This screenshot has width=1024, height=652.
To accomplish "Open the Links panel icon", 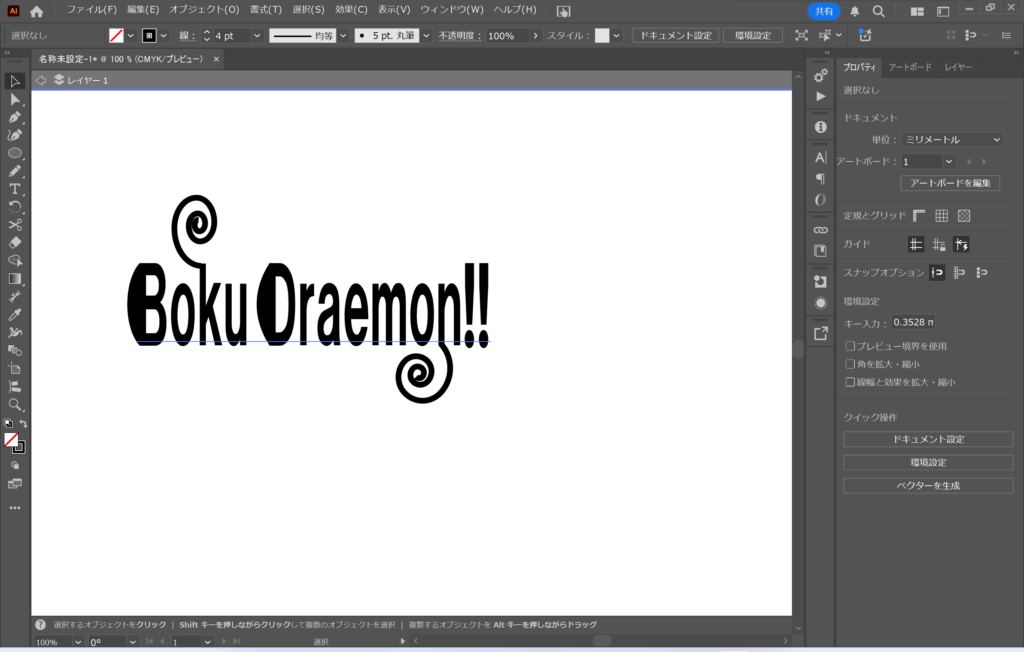I will pos(820,230).
